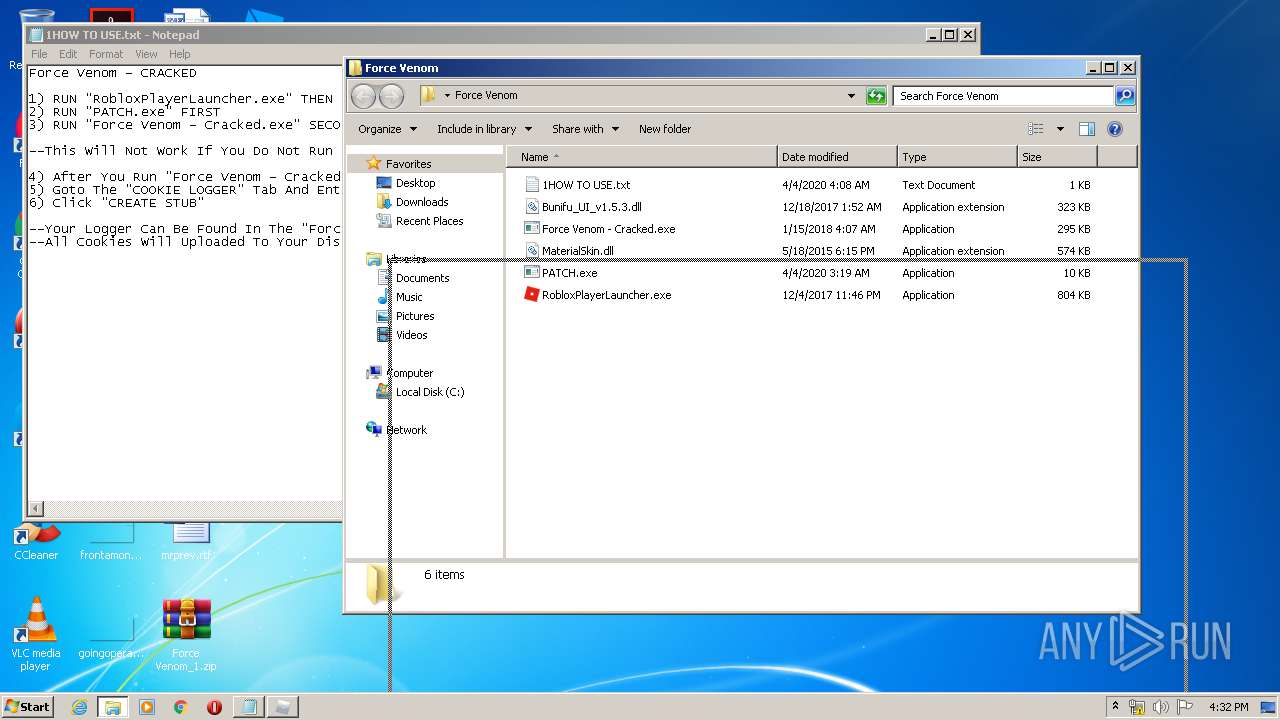The image size is (1280, 720).
Task: Click the volume speaker tray icon
Action: point(1161,707)
